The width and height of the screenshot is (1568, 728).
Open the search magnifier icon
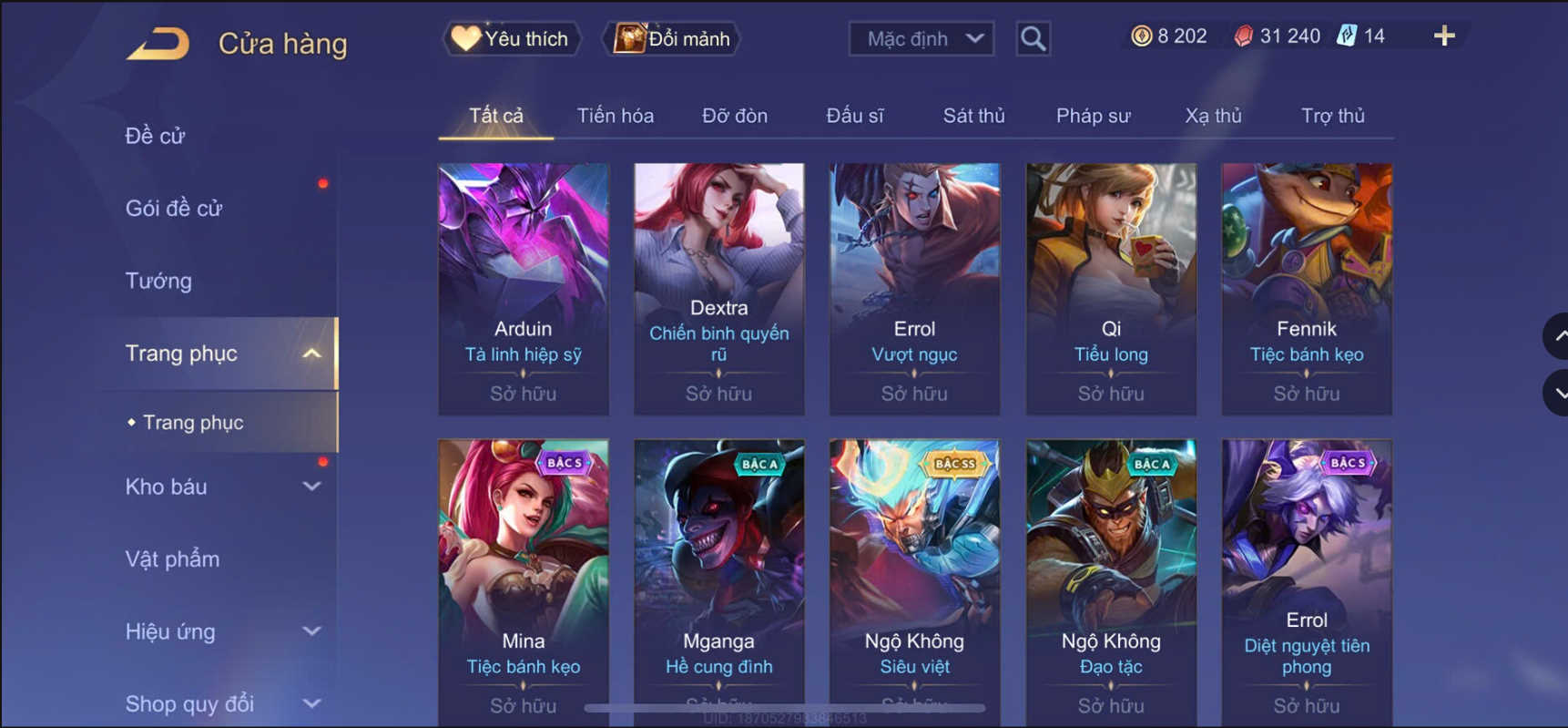[1033, 38]
